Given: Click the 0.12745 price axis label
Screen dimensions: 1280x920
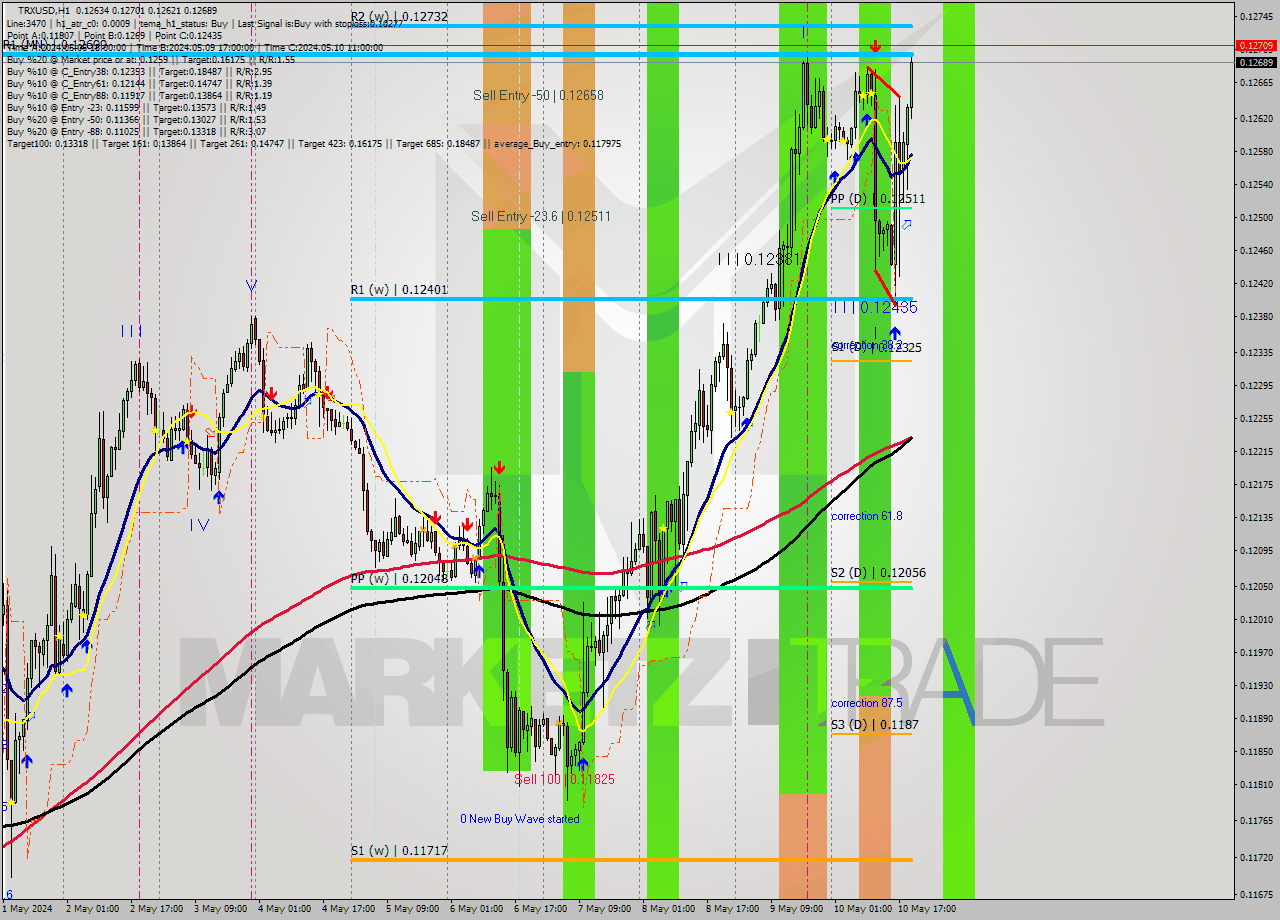Looking at the screenshot, I should [x=1256, y=17].
